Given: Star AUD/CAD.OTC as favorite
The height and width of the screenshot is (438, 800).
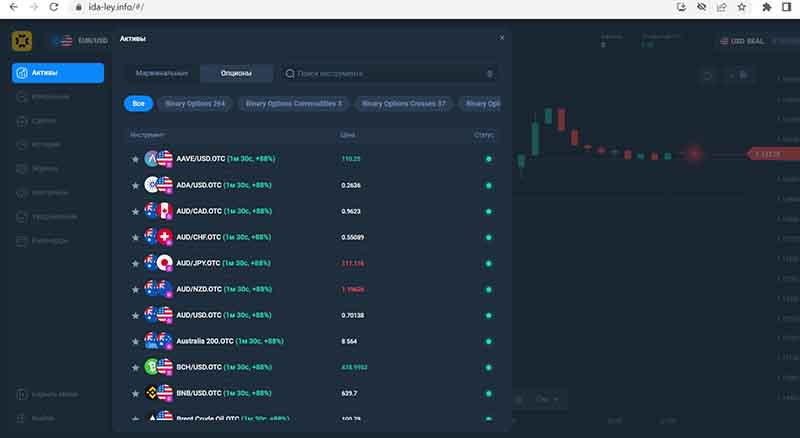Looking at the screenshot, I should [135, 211].
